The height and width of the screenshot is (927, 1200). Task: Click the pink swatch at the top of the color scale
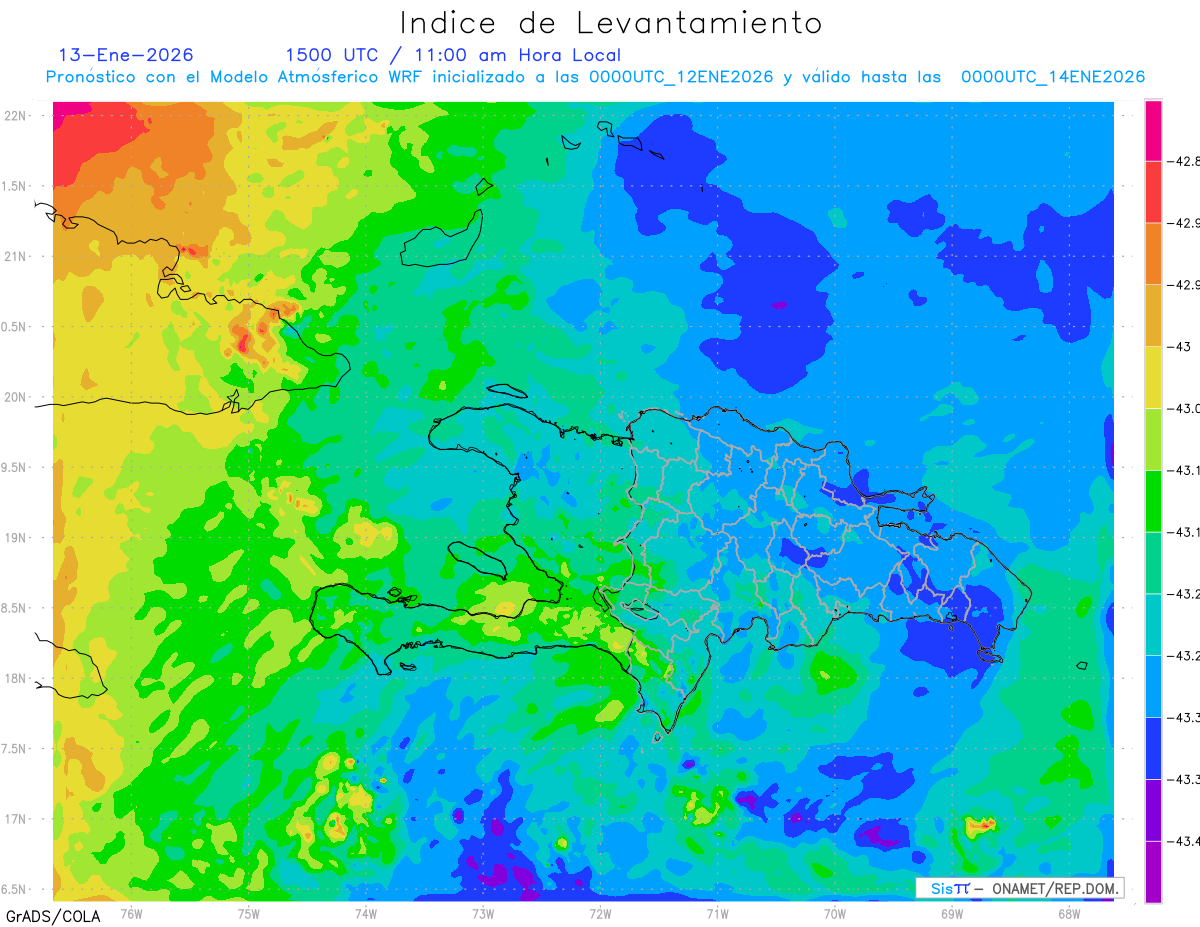click(x=1153, y=130)
